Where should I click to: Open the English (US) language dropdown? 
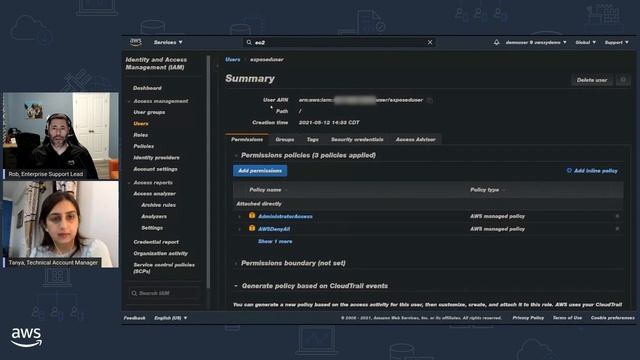pos(171,318)
